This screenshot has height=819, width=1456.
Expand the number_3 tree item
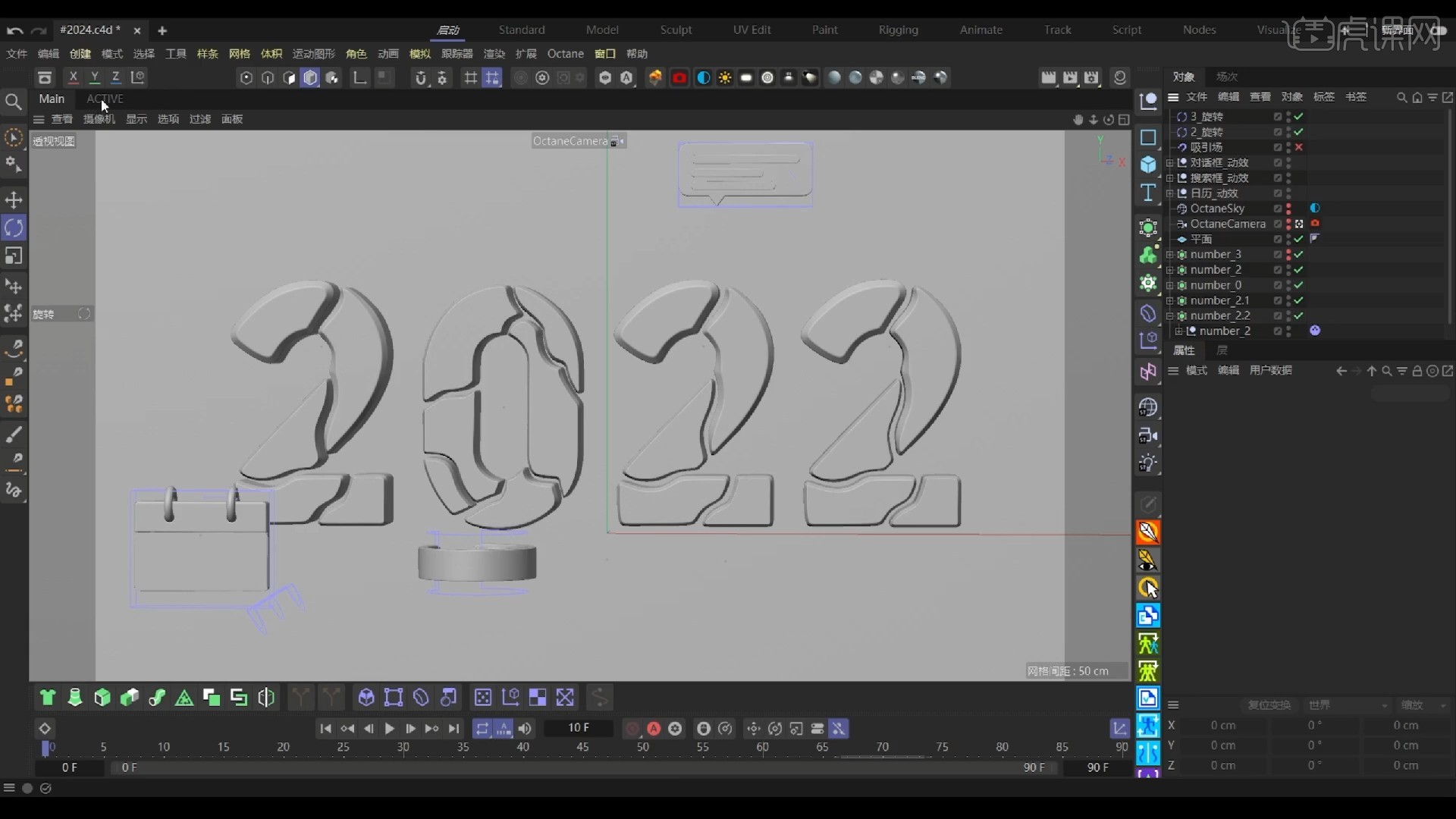[x=1170, y=255]
